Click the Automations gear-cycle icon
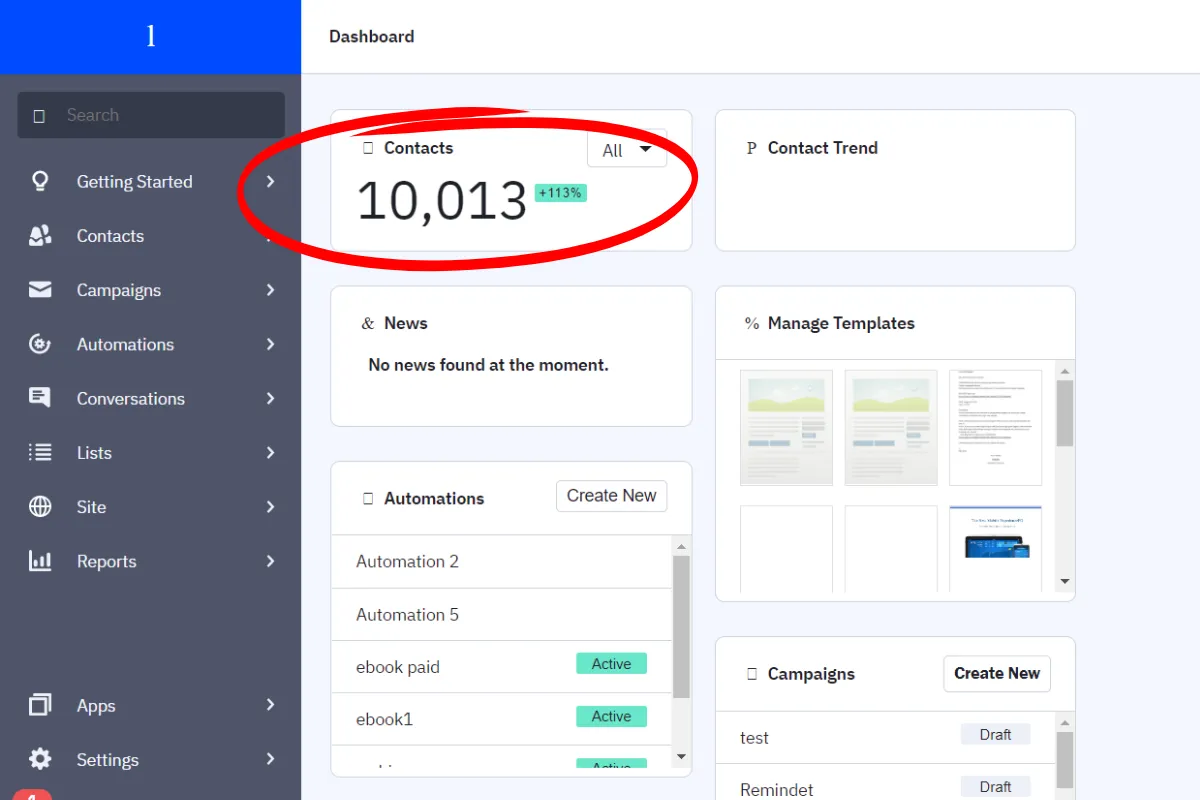 click(40, 344)
